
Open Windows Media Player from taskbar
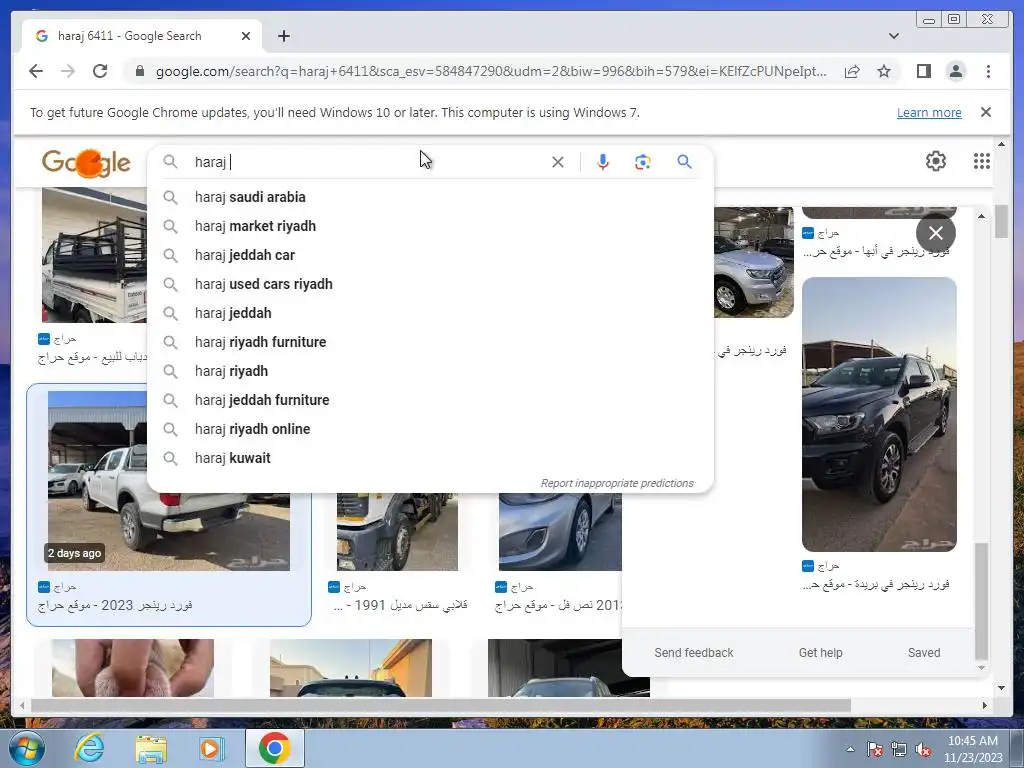(x=212, y=749)
